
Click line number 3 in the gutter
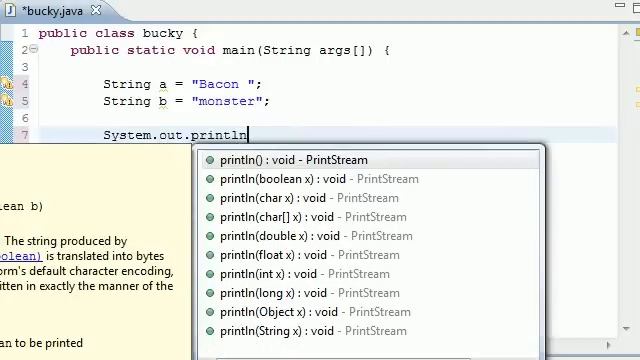coord(25,67)
